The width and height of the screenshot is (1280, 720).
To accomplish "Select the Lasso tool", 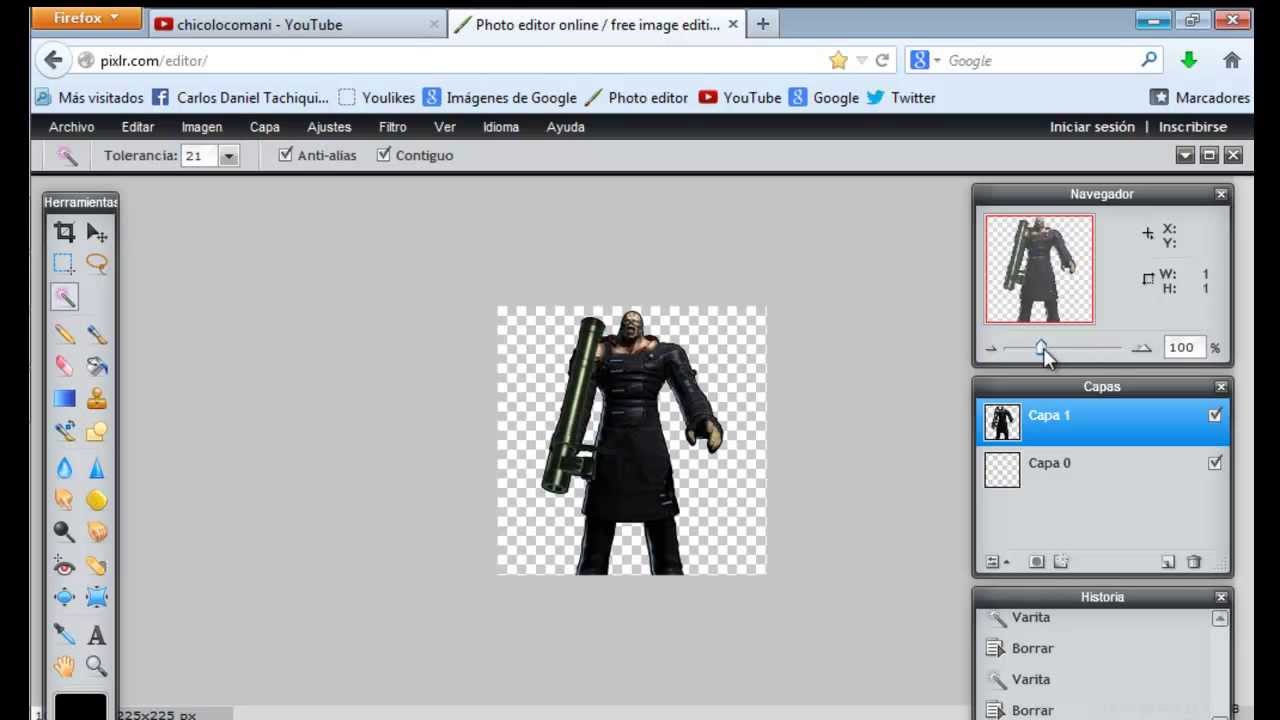I will (97, 264).
